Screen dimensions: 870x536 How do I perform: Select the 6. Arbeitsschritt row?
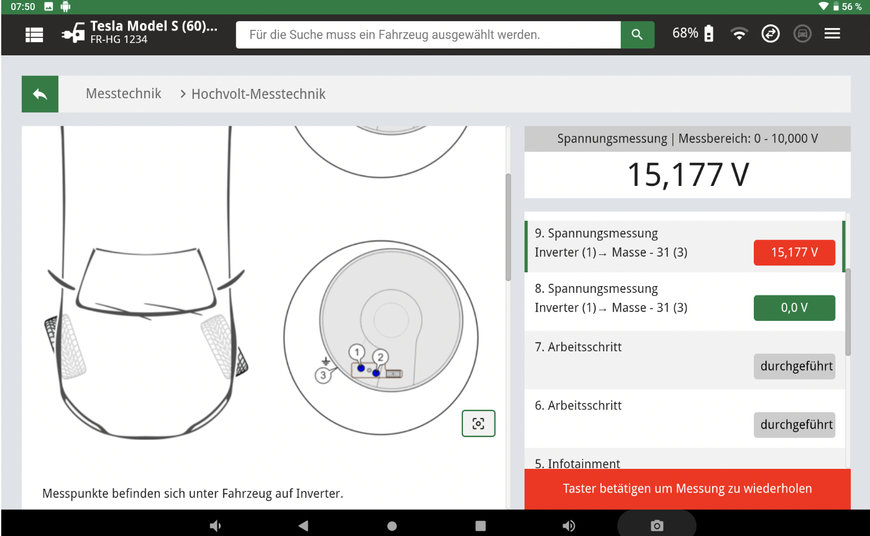point(684,419)
